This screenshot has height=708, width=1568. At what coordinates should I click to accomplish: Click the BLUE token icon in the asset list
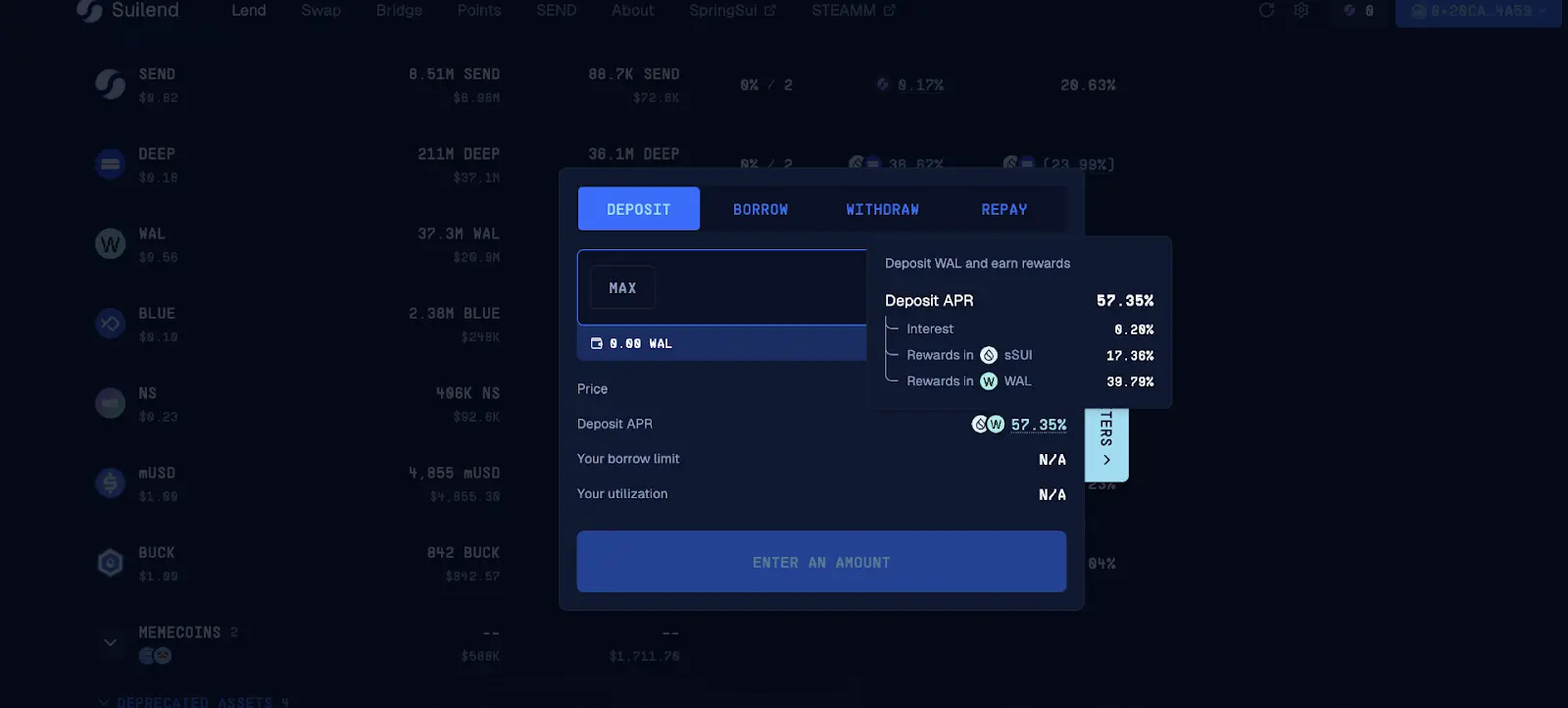pos(110,323)
